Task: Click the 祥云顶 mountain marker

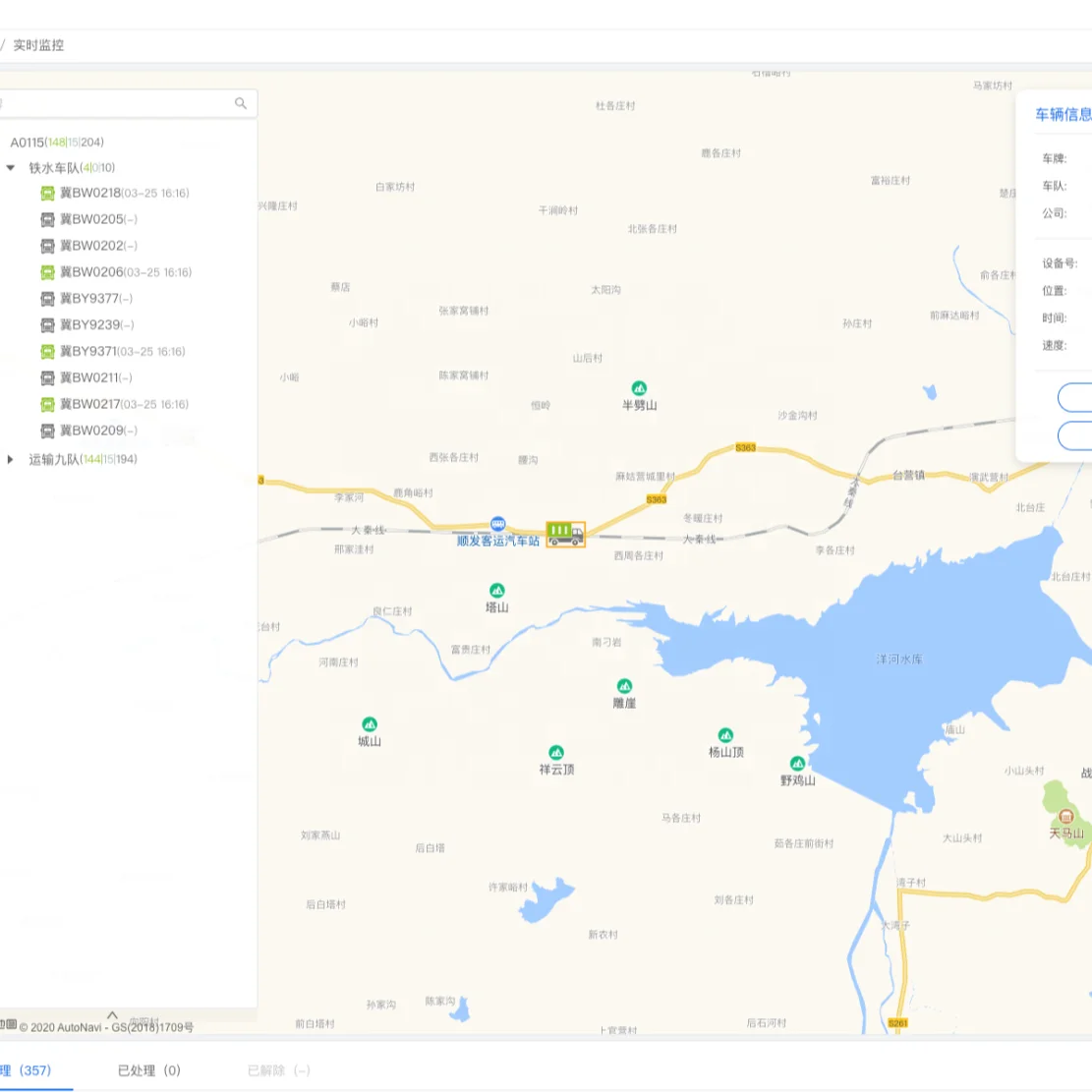Action: (x=556, y=753)
